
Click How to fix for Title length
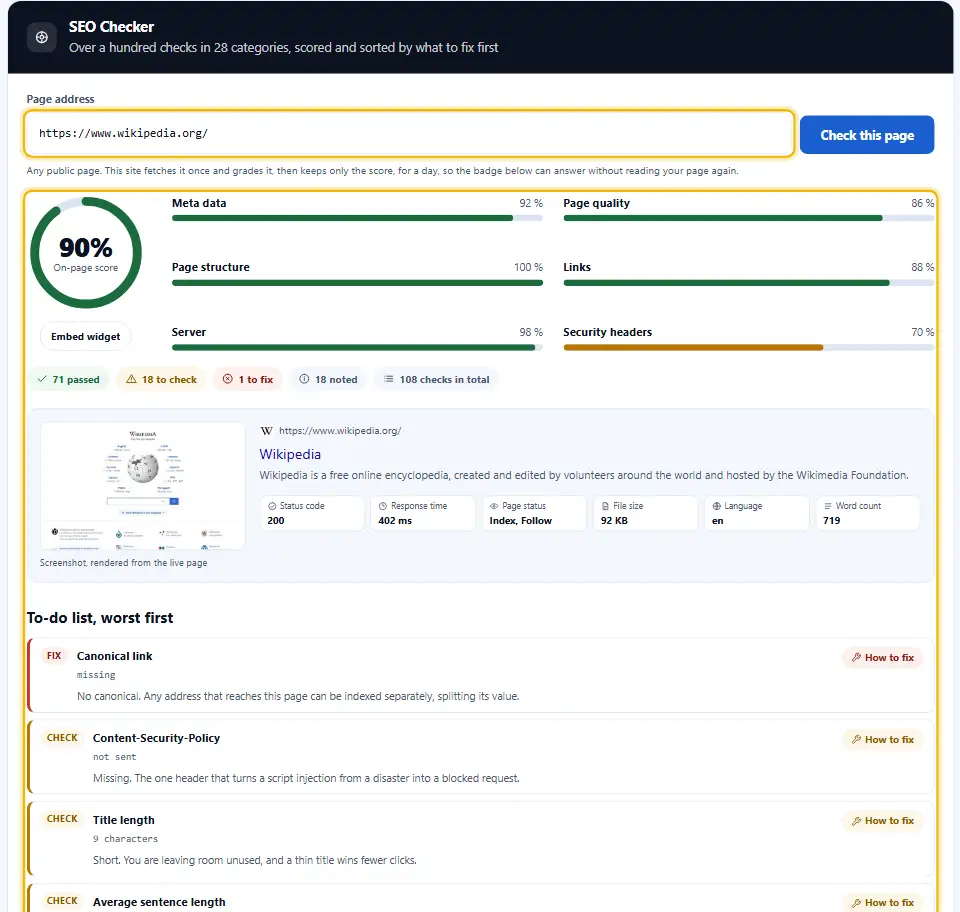point(882,821)
